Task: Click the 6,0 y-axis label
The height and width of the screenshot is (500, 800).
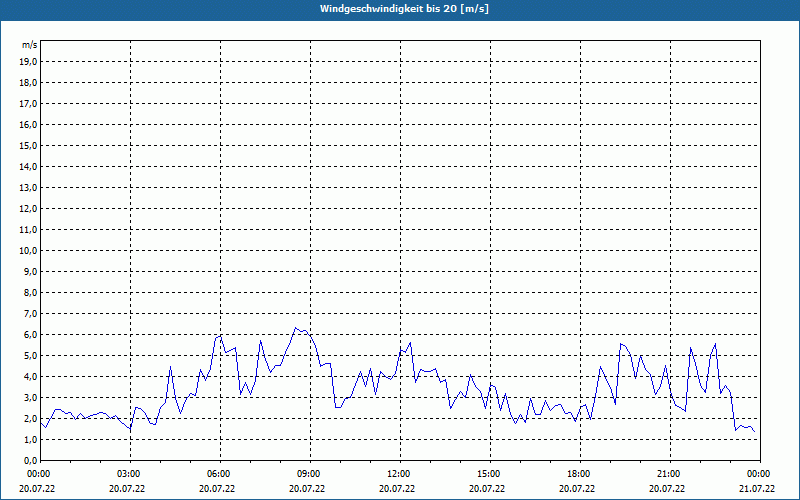Action: pyautogui.click(x=30, y=335)
